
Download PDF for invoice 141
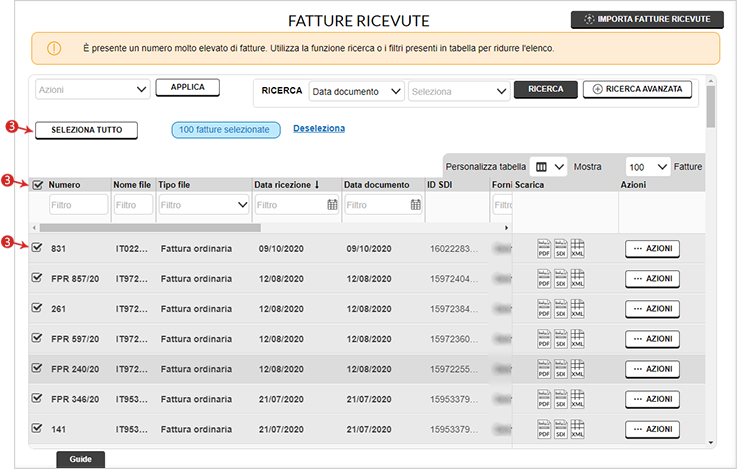click(544, 429)
